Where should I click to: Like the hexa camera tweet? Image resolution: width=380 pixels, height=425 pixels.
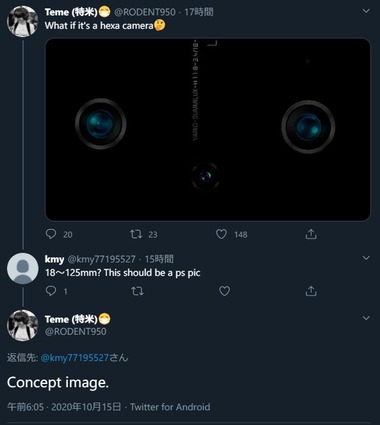(x=221, y=234)
